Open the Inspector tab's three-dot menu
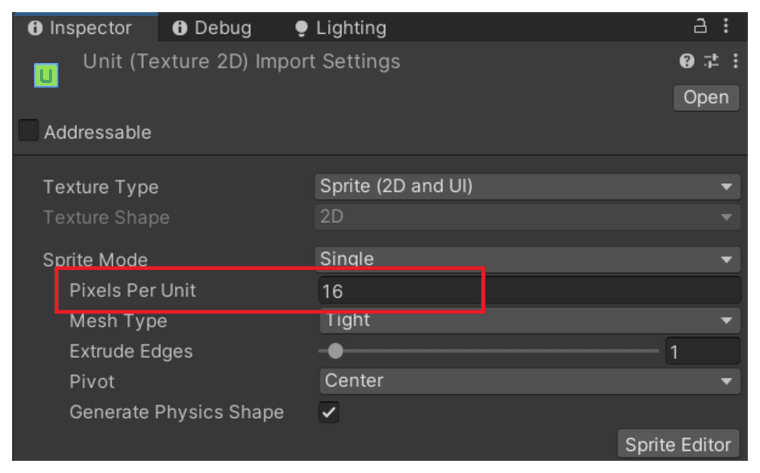Viewport: 760px width, 473px height. coord(726,26)
